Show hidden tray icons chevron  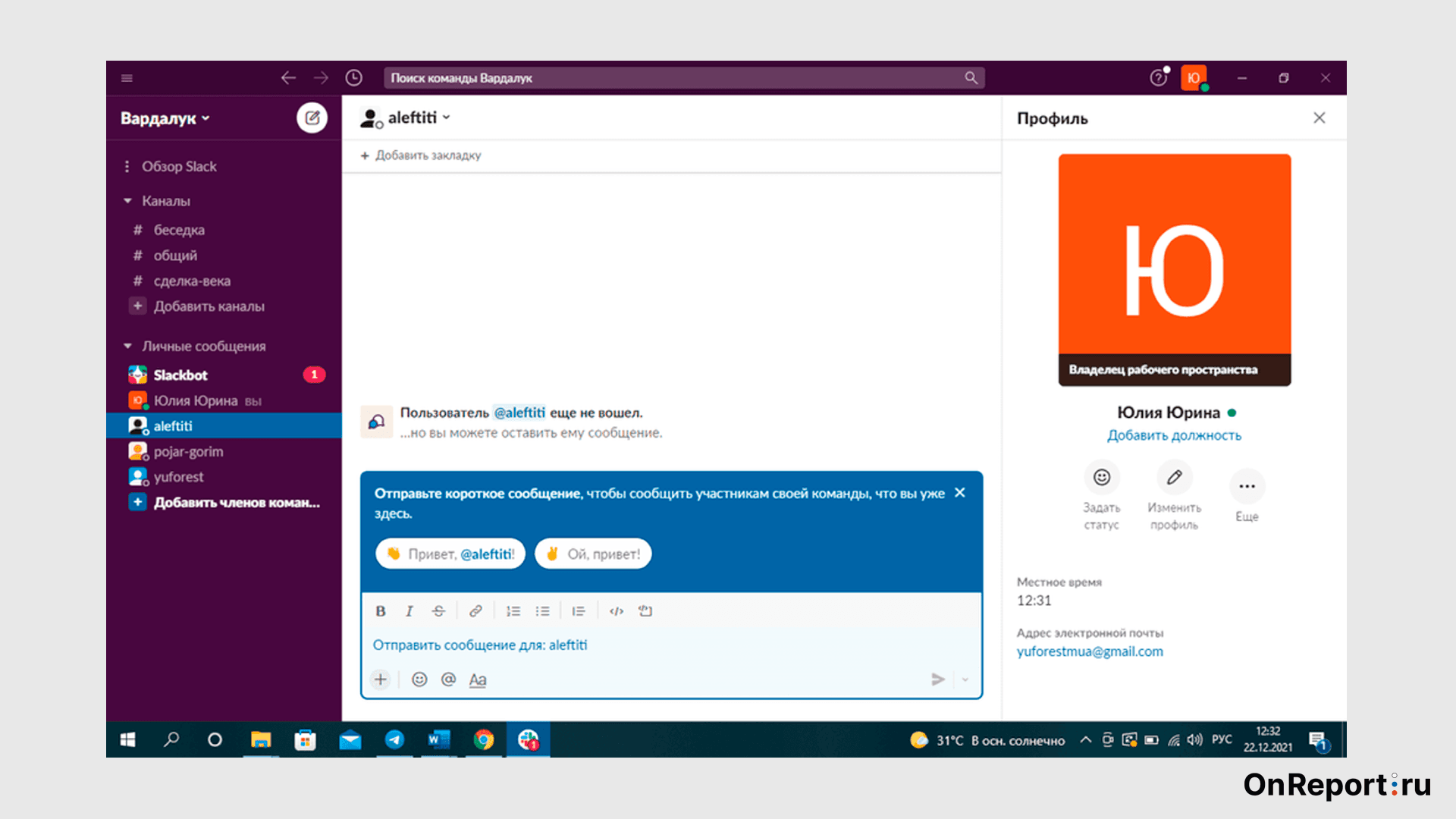point(1086,740)
